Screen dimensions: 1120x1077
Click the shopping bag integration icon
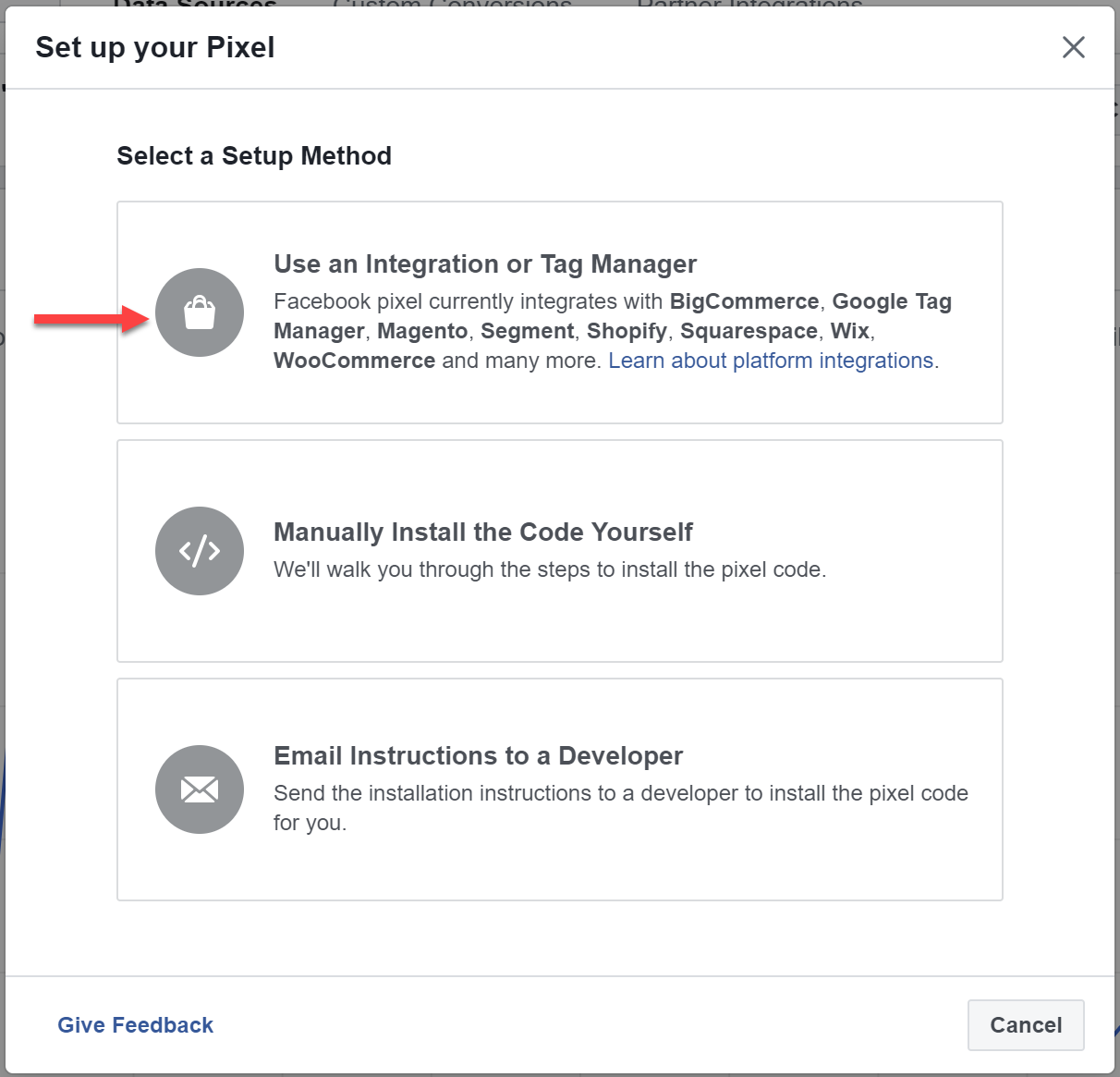click(x=200, y=312)
